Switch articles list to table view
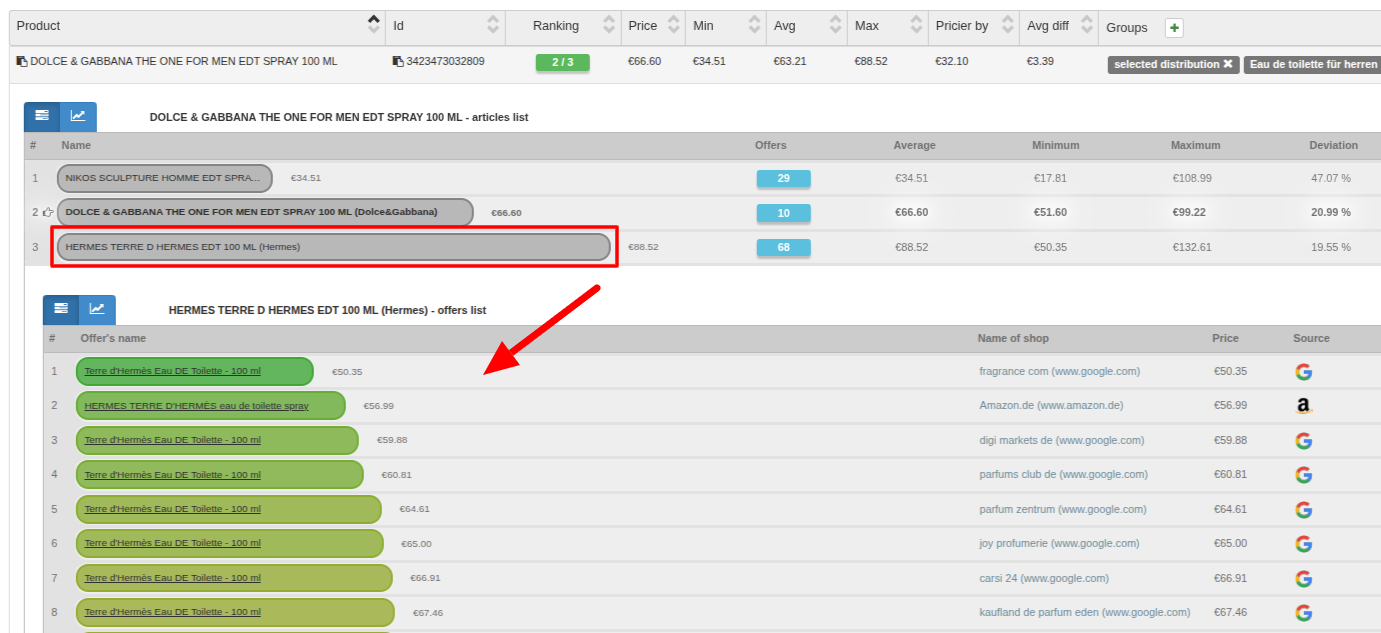The height and width of the screenshot is (633, 1381). click(x=42, y=116)
